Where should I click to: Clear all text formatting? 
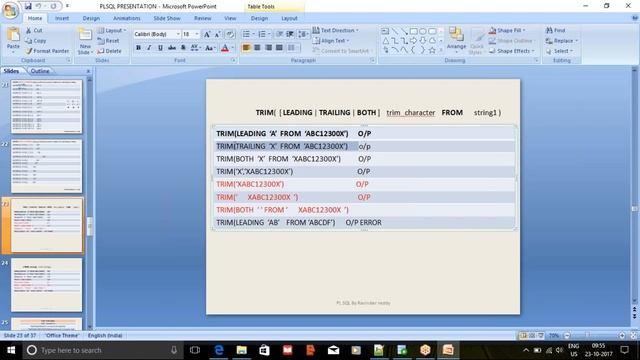(230, 34)
